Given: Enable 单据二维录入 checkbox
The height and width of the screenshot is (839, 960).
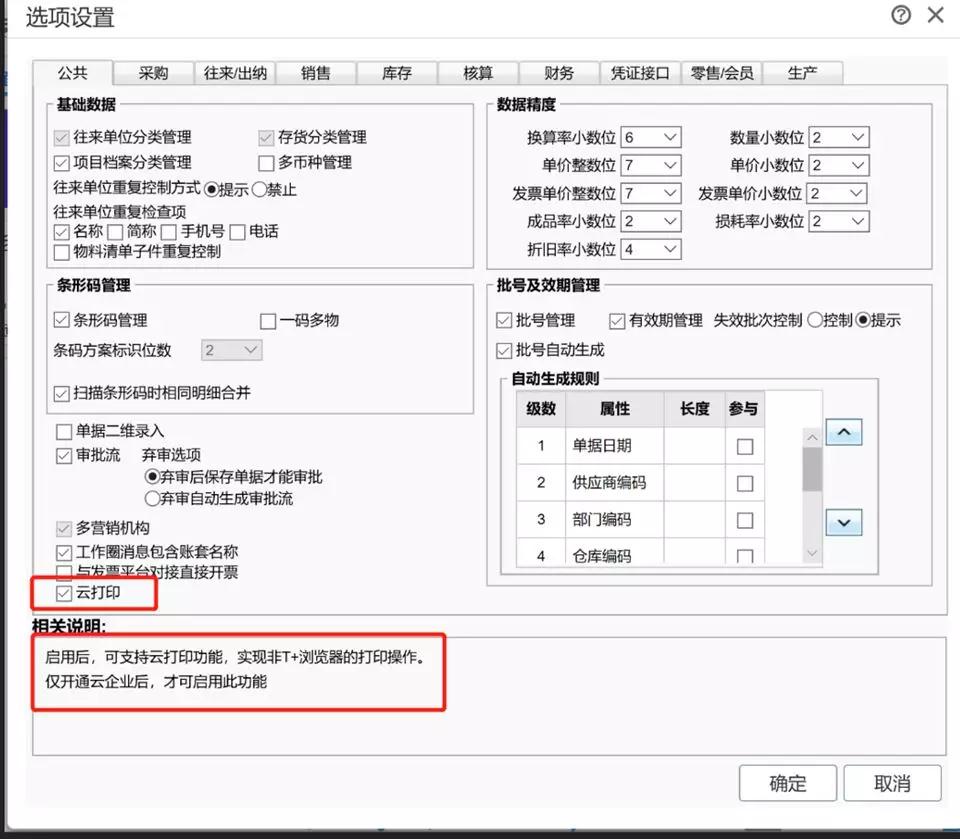Looking at the screenshot, I should [65, 432].
